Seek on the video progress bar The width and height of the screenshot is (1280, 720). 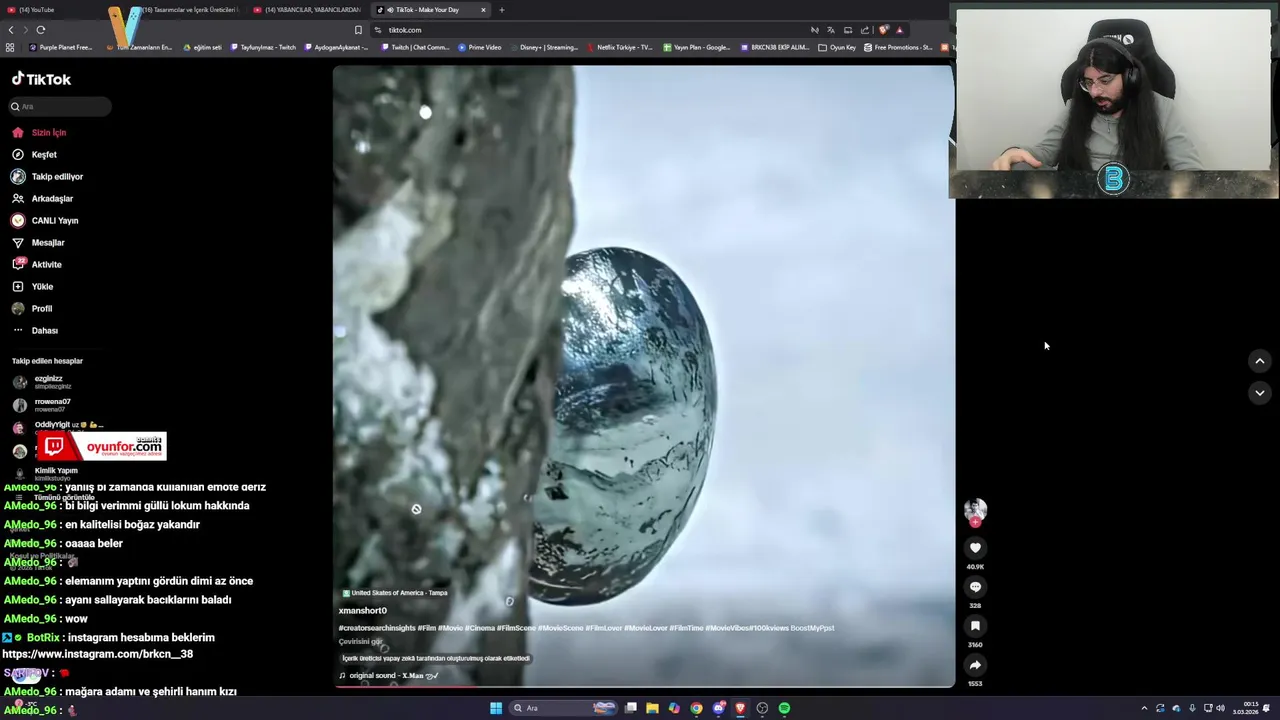644,685
